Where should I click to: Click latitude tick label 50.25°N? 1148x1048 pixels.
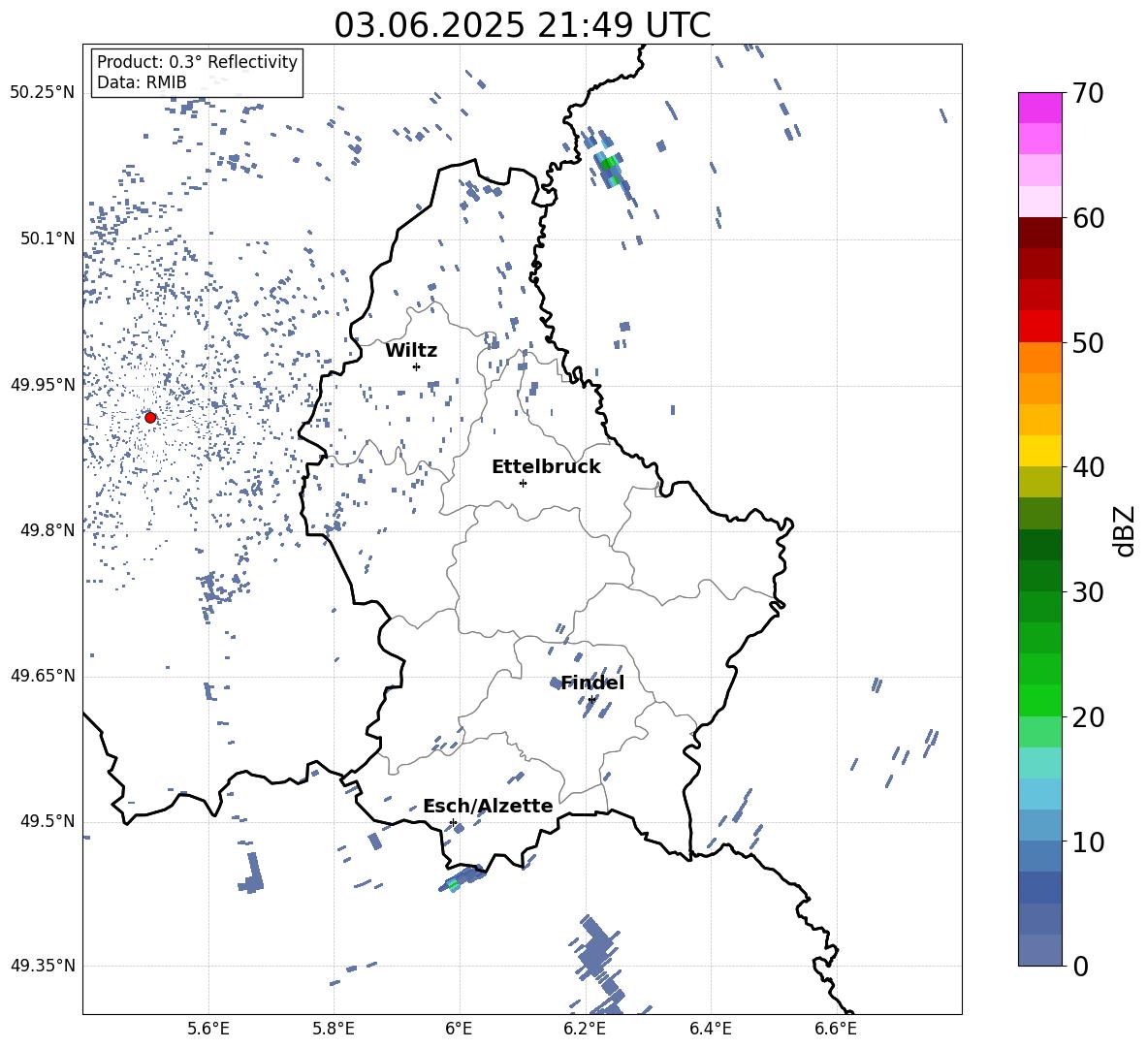coord(43,93)
